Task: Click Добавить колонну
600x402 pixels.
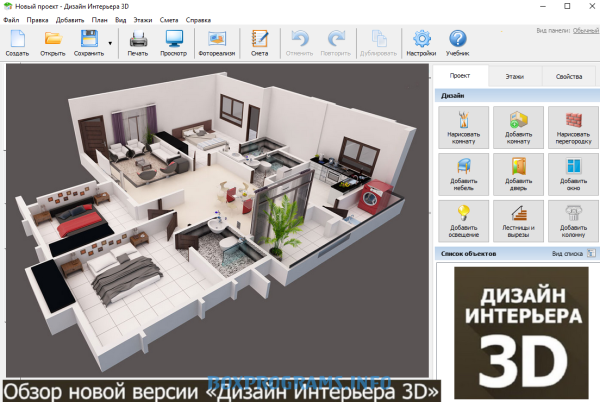Action: point(573,221)
